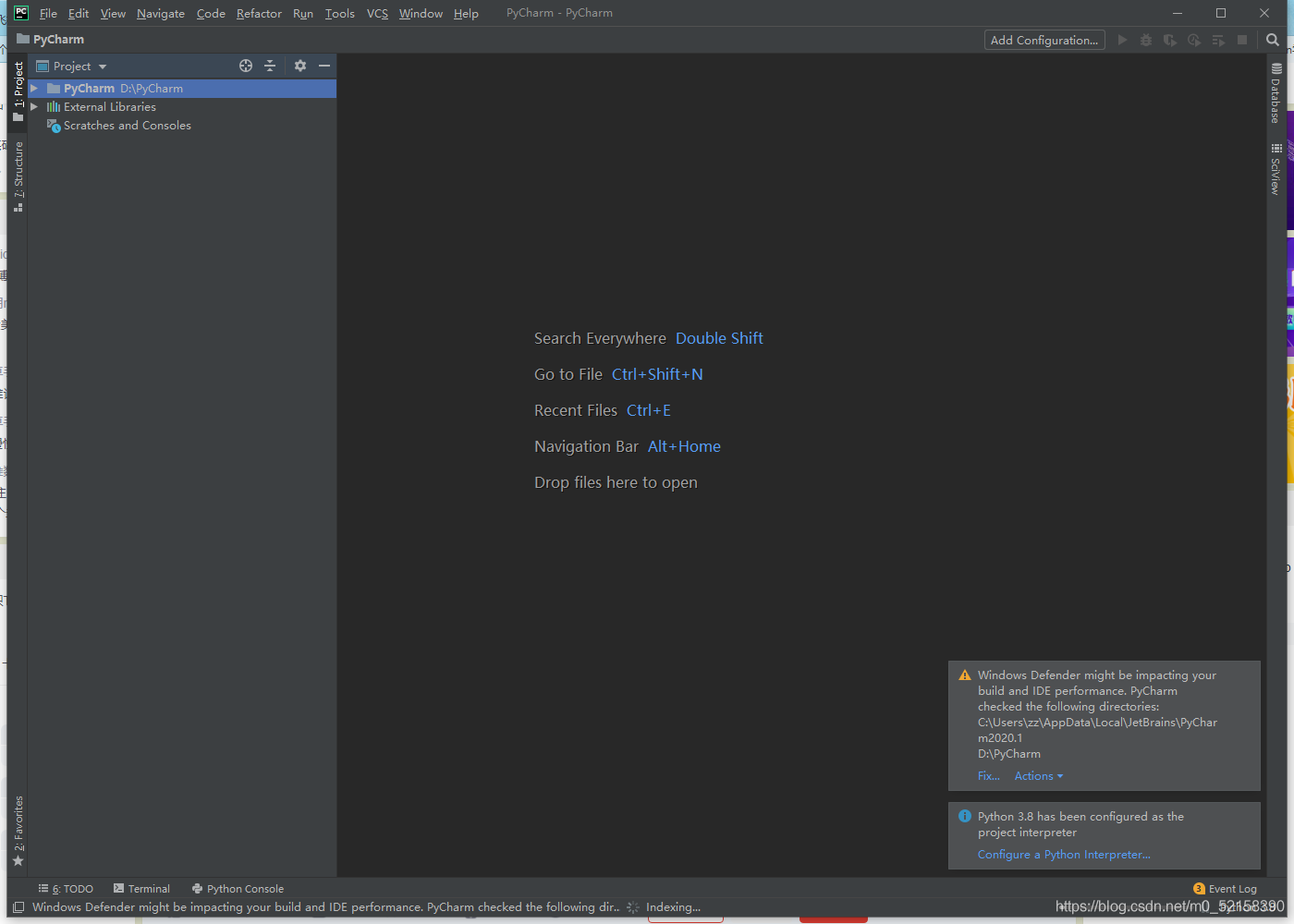Open the File menu
Image resolution: width=1294 pixels, height=924 pixels.
(x=48, y=14)
